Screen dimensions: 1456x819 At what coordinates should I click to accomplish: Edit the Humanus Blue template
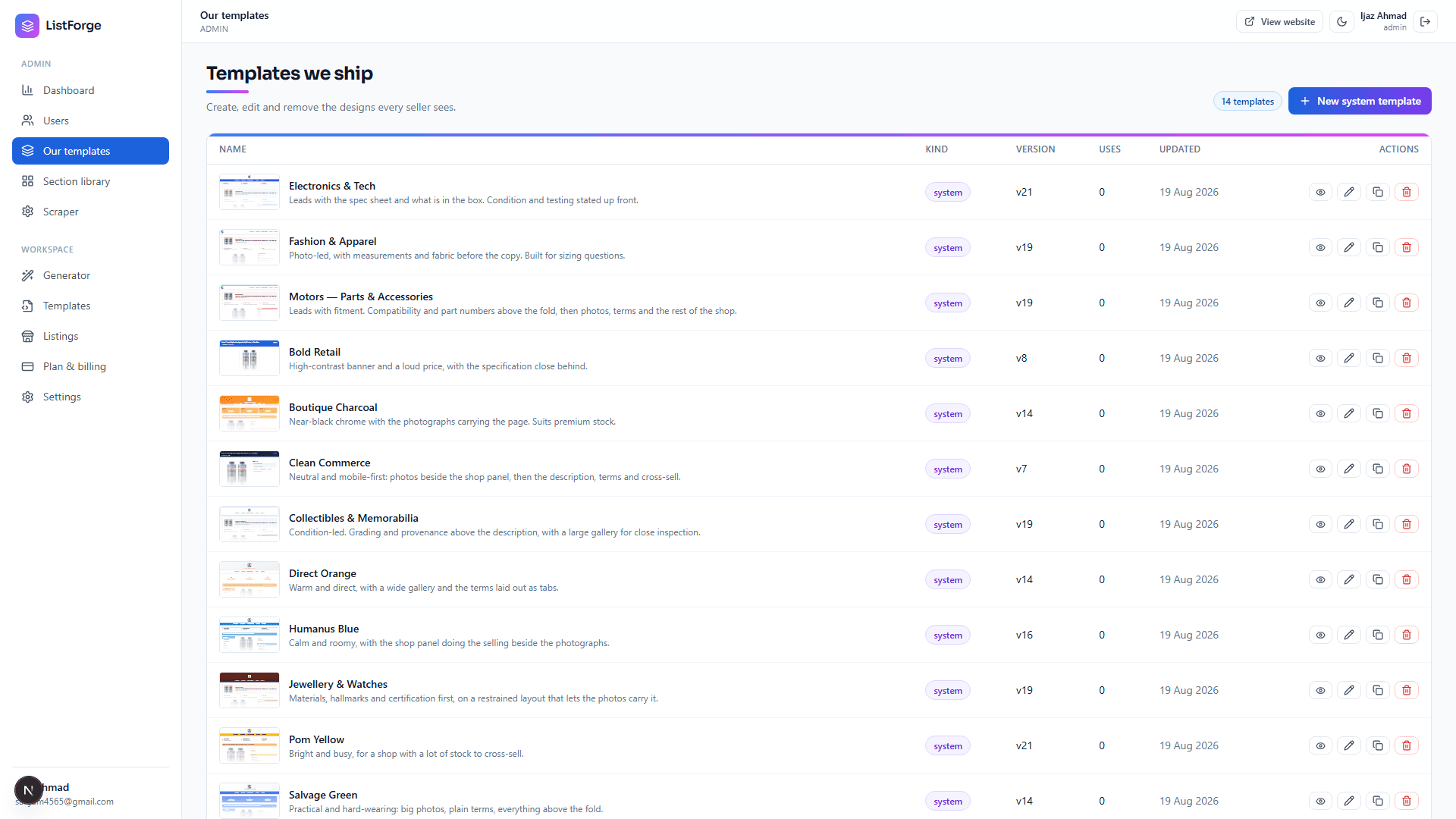(1349, 635)
